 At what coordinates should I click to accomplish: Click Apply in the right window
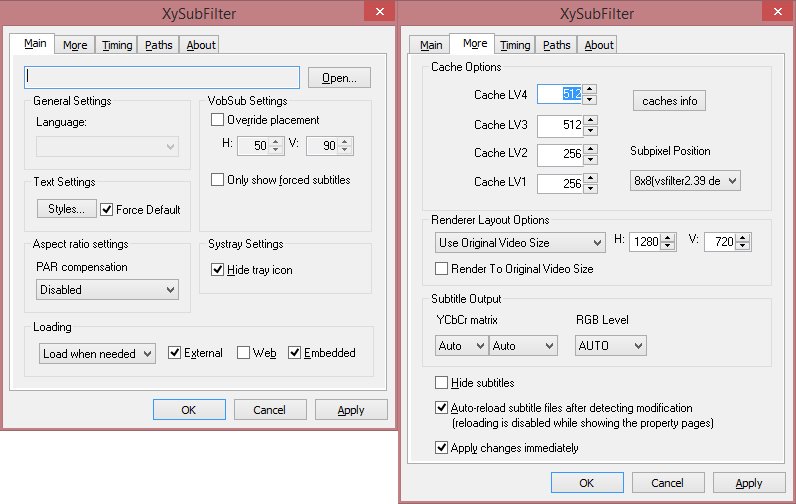pyautogui.click(x=749, y=483)
